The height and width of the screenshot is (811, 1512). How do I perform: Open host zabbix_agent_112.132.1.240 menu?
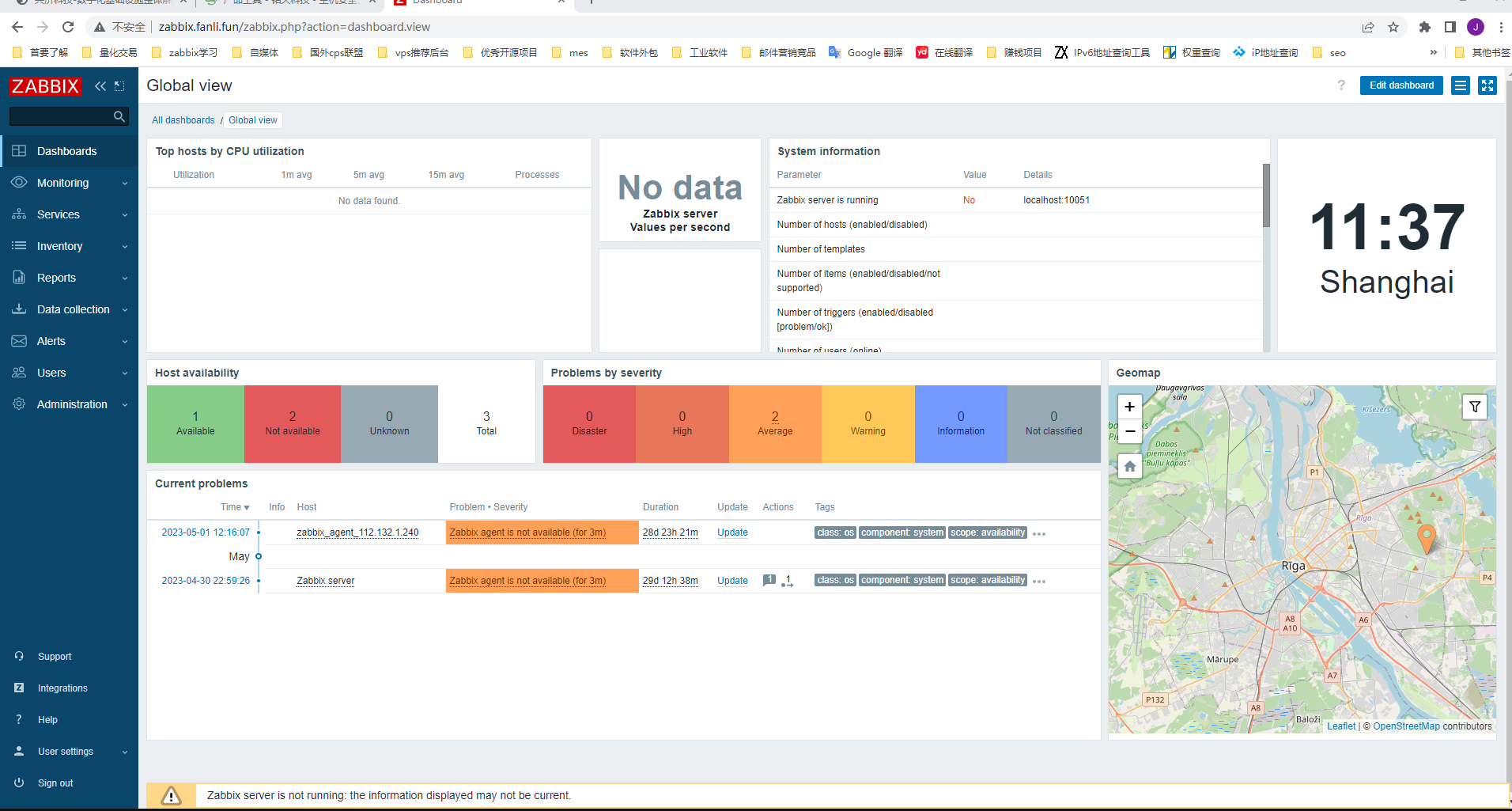point(357,532)
